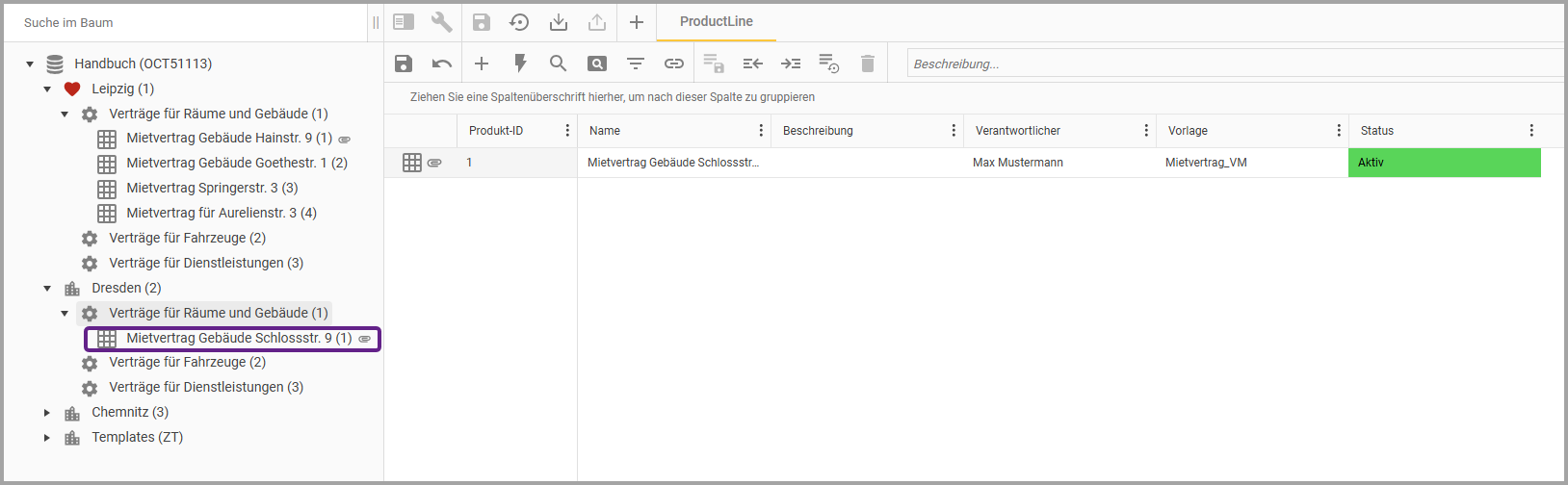
Task: Add a new tab with plus beside ProductLine
Action: [x=637, y=22]
